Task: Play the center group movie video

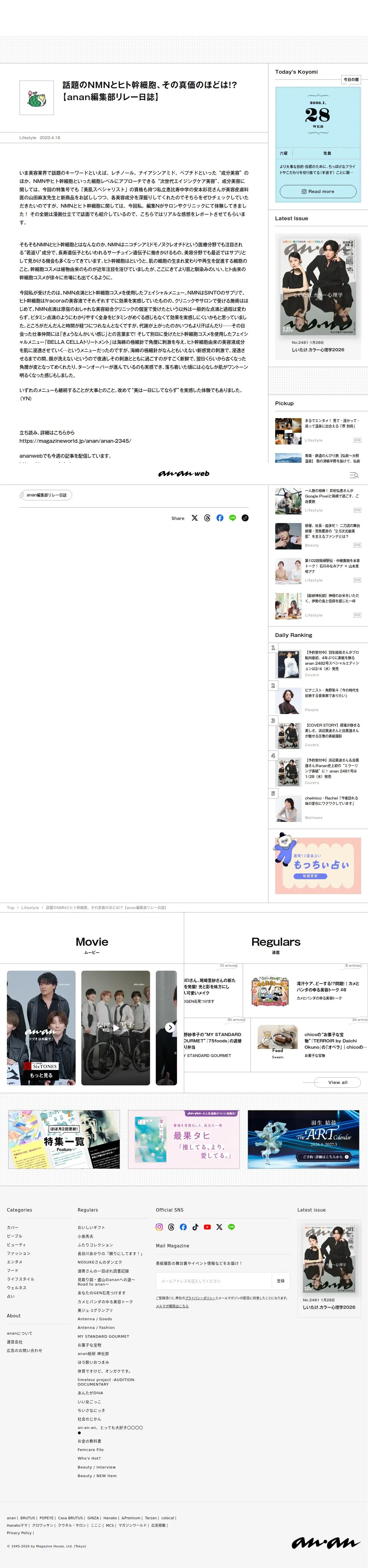Action: click(116, 1027)
